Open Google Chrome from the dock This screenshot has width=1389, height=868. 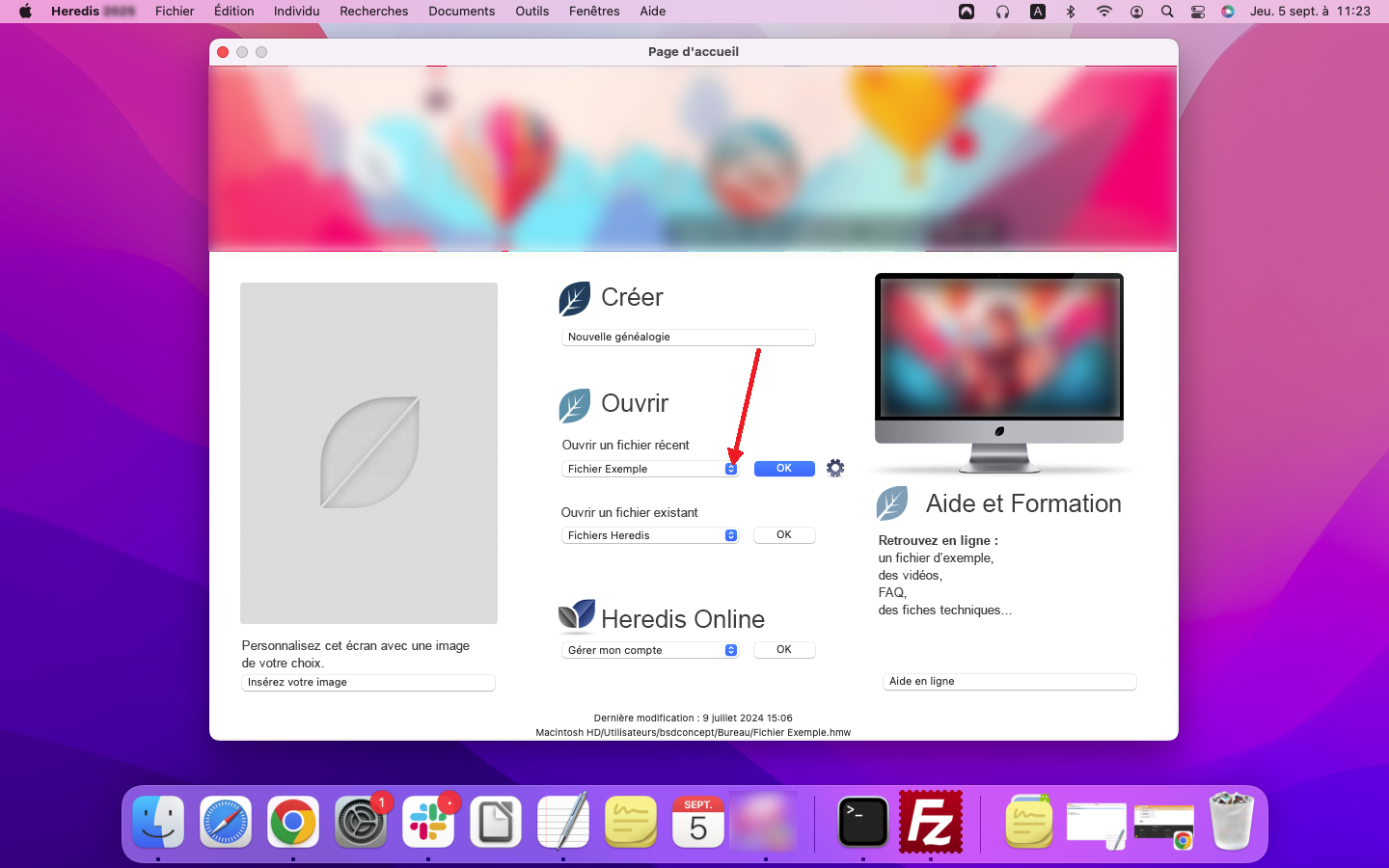click(293, 822)
